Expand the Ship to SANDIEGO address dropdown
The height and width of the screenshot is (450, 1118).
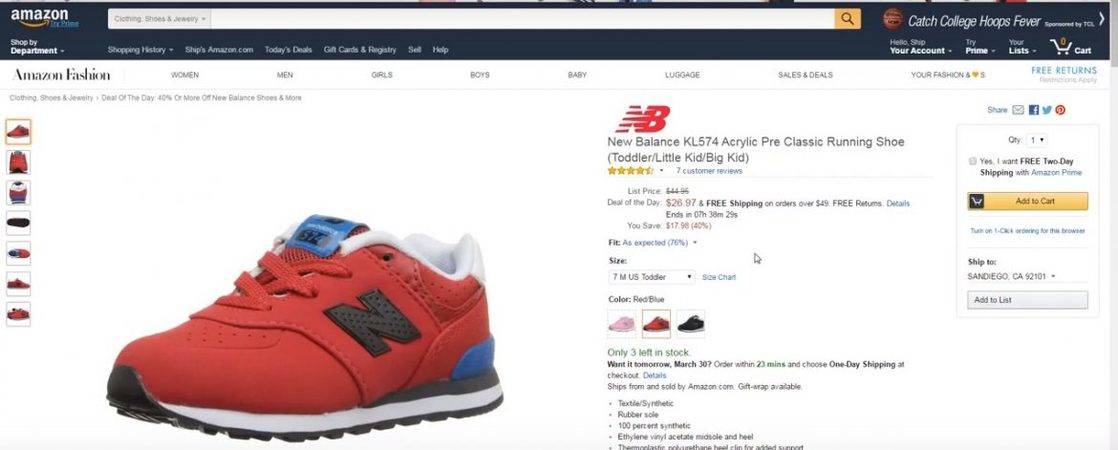[x=1011, y=276]
